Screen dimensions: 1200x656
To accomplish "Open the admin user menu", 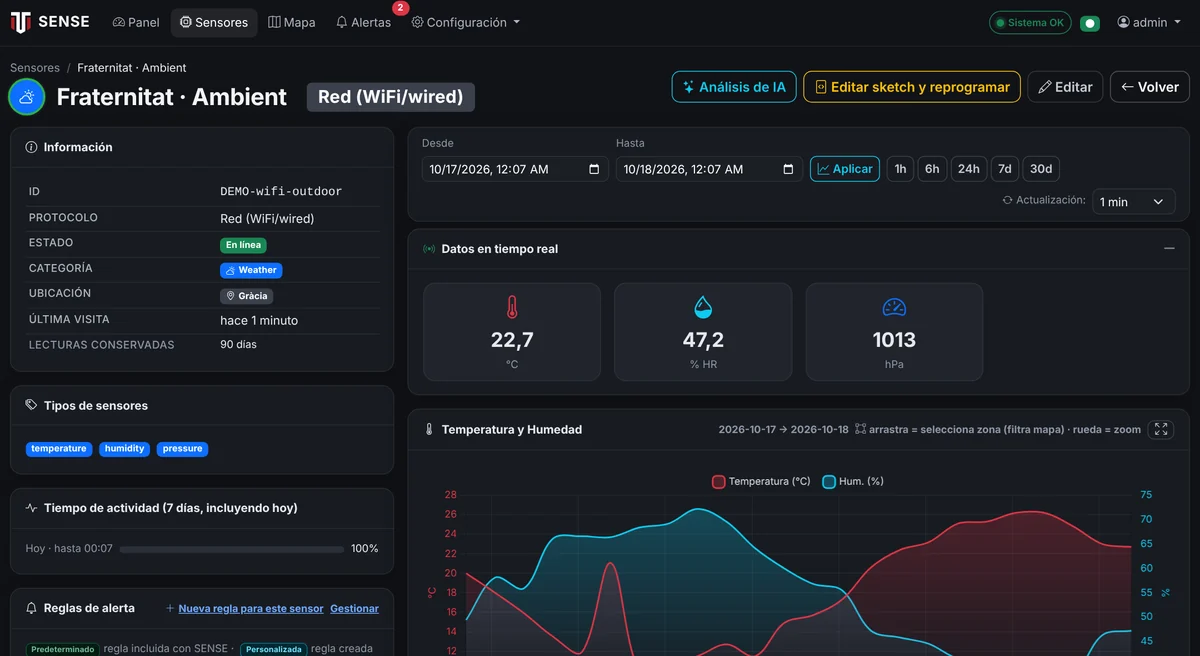I will pyautogui.click(x=1149, y=22).
